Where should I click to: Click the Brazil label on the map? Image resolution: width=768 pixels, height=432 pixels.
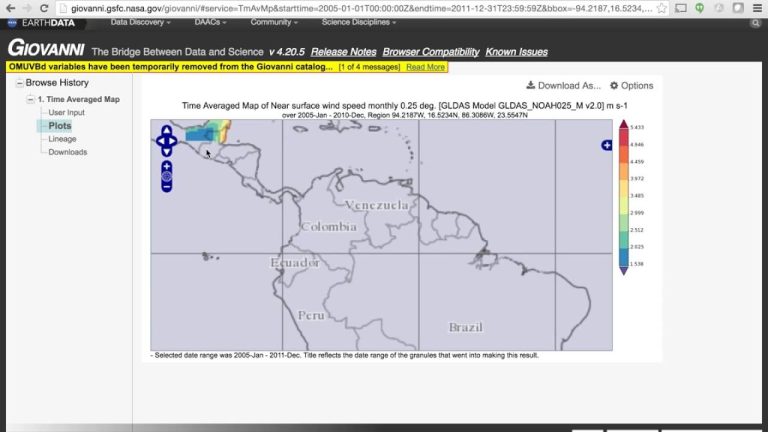[465, 327]
